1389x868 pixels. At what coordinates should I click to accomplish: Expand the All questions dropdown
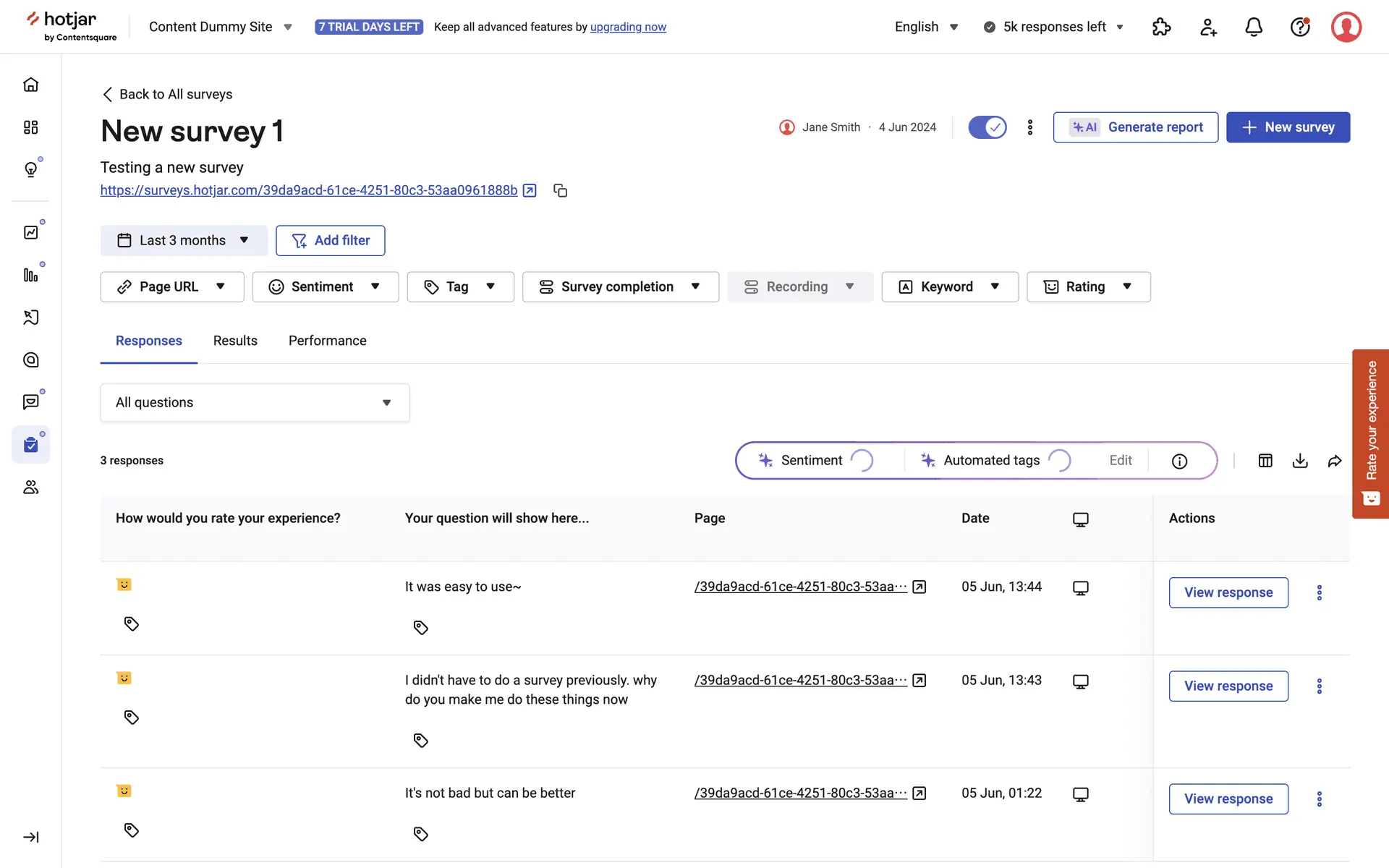[x=255, y=402]
